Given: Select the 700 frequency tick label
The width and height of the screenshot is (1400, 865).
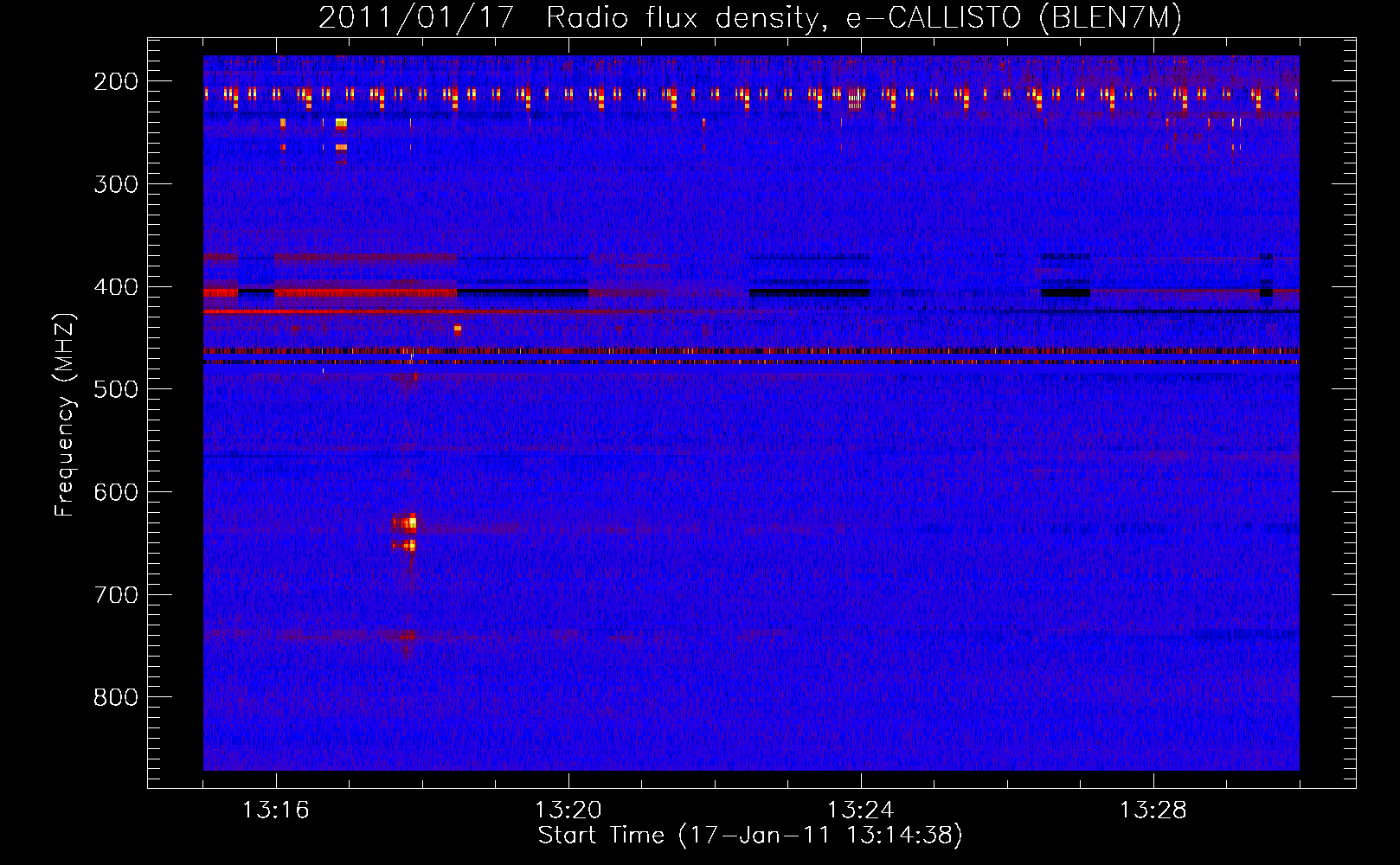Looking at the screenshot, I should coord(116,595).
